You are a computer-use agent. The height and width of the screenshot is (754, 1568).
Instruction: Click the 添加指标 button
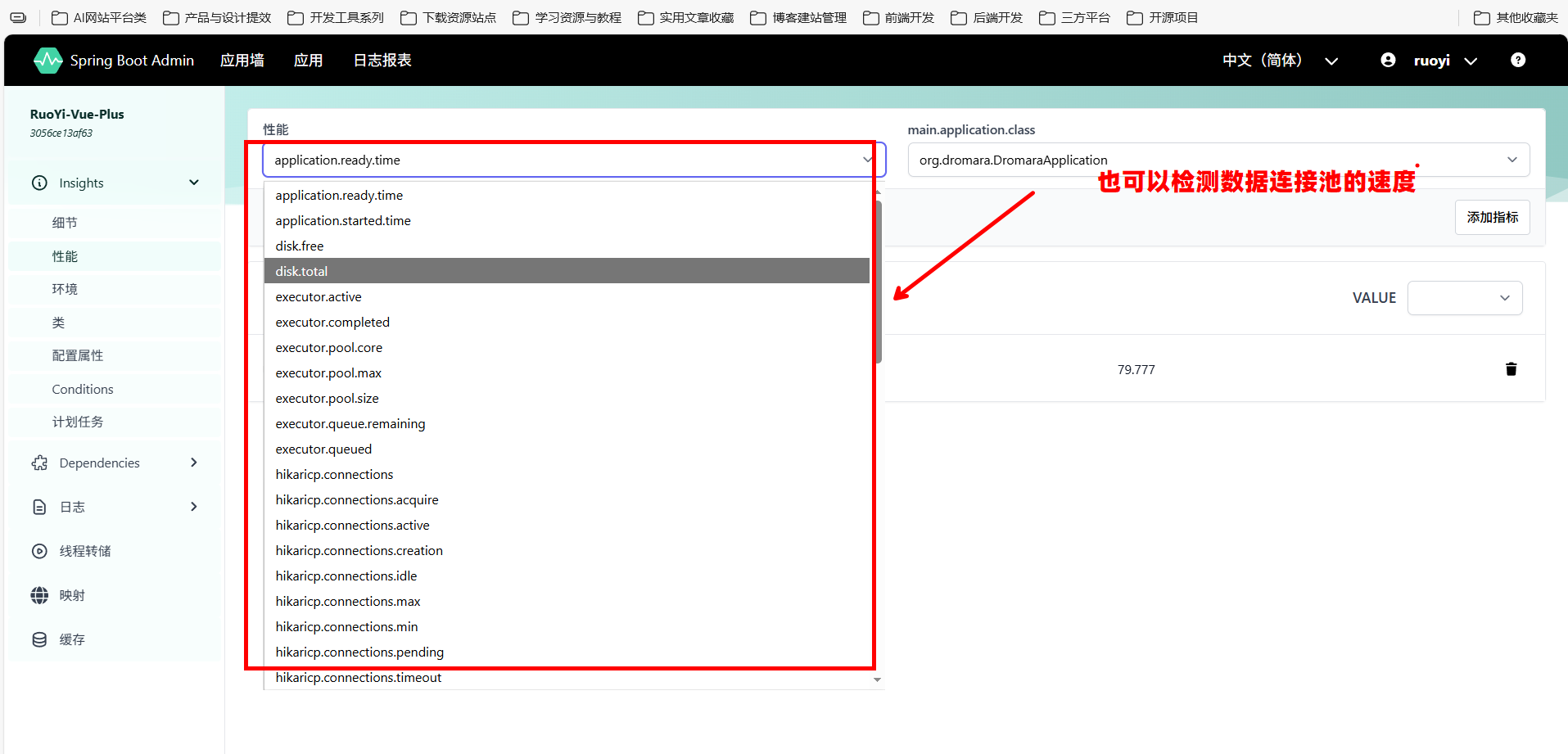coord(1492,218)
